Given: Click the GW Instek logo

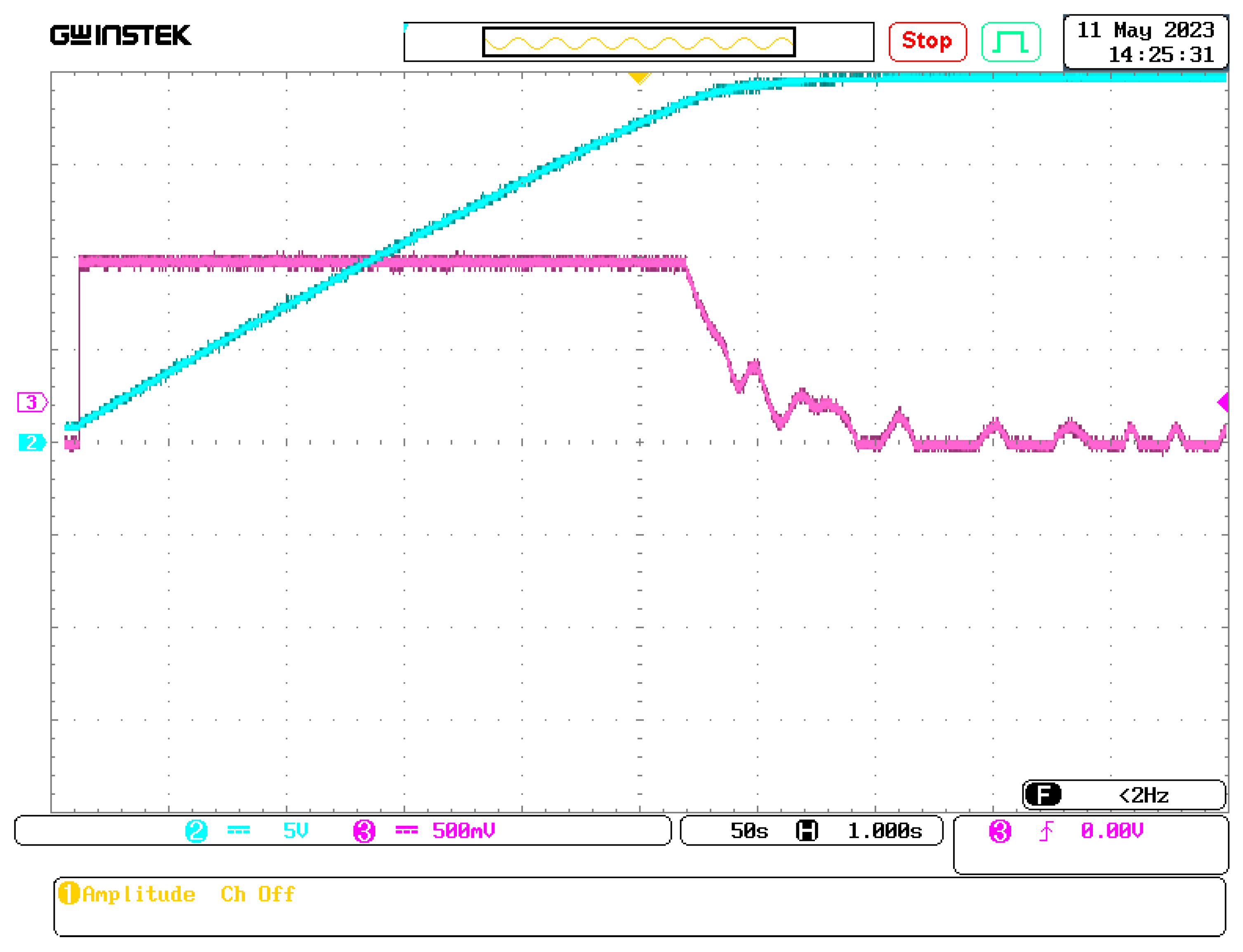Looking at the screenshot, I should [x=121, y=35].
